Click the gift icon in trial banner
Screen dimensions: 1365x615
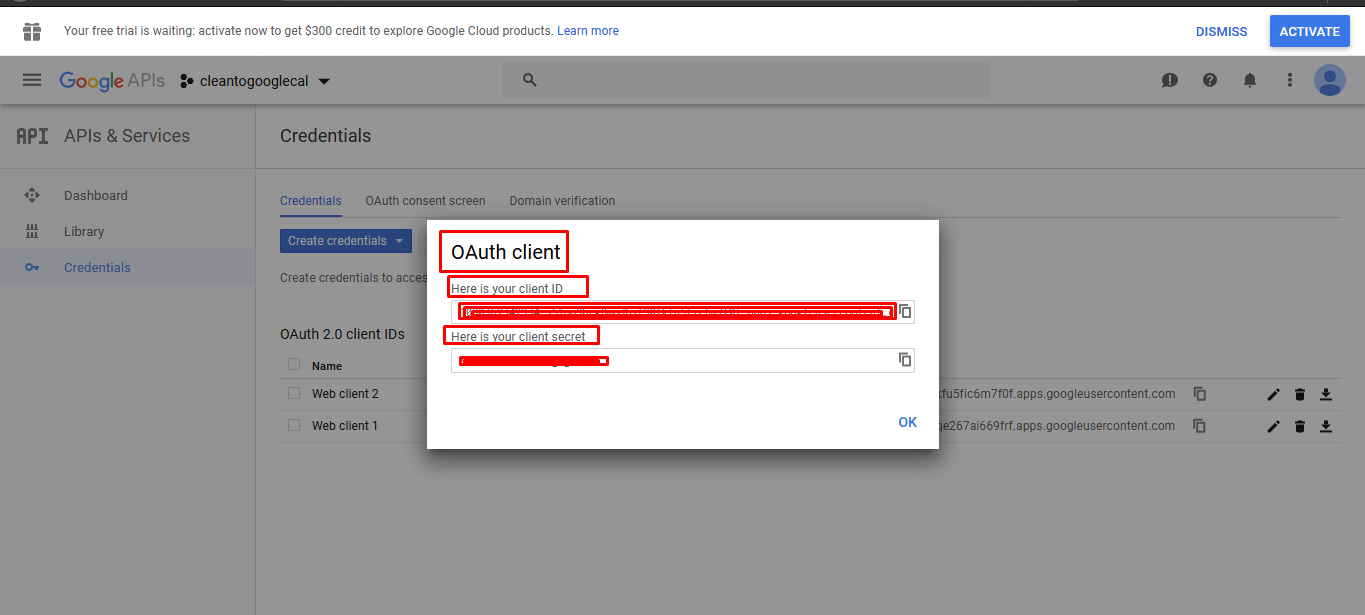click(x=32, y=31)
